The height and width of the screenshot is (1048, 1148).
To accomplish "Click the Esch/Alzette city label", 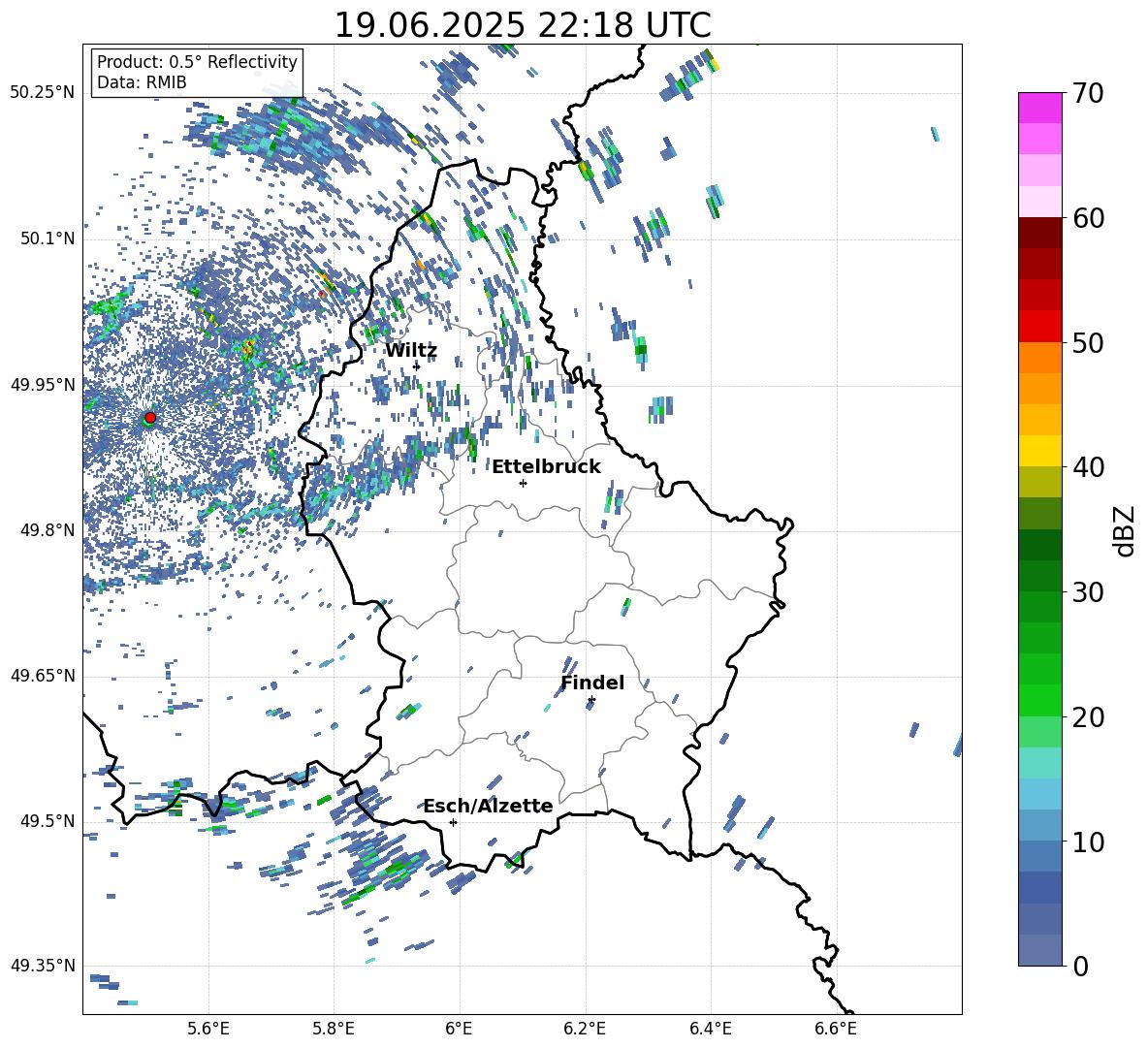I will click(489, 807).
